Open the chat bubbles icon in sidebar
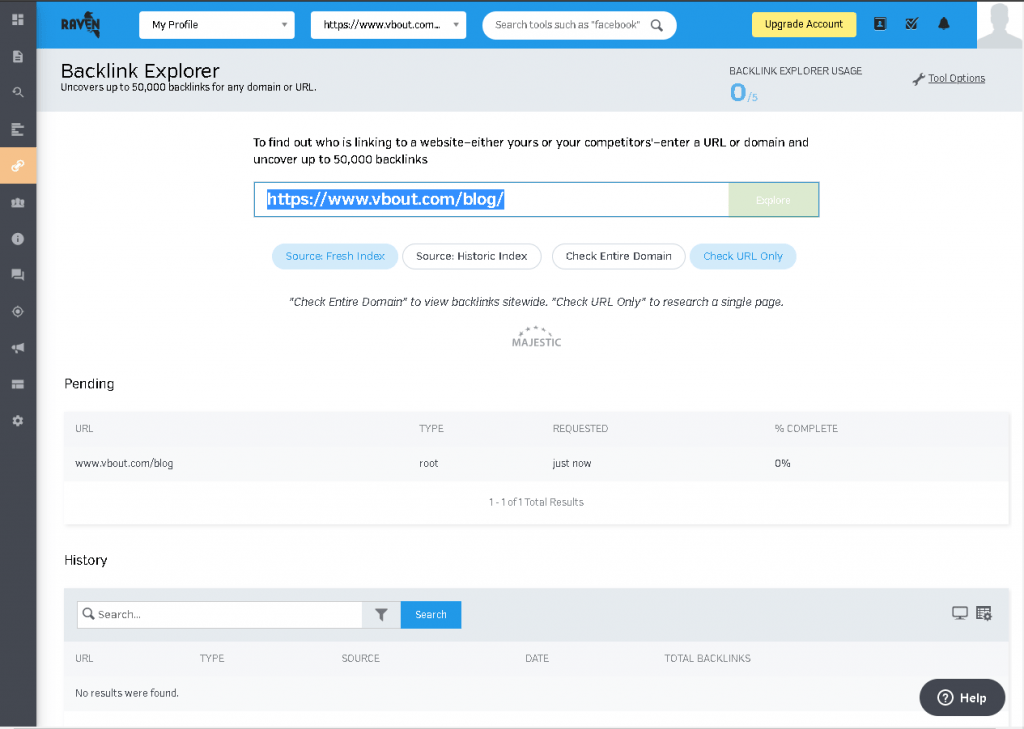This screenshot has width=1024, height=729. tap(18, 275)
